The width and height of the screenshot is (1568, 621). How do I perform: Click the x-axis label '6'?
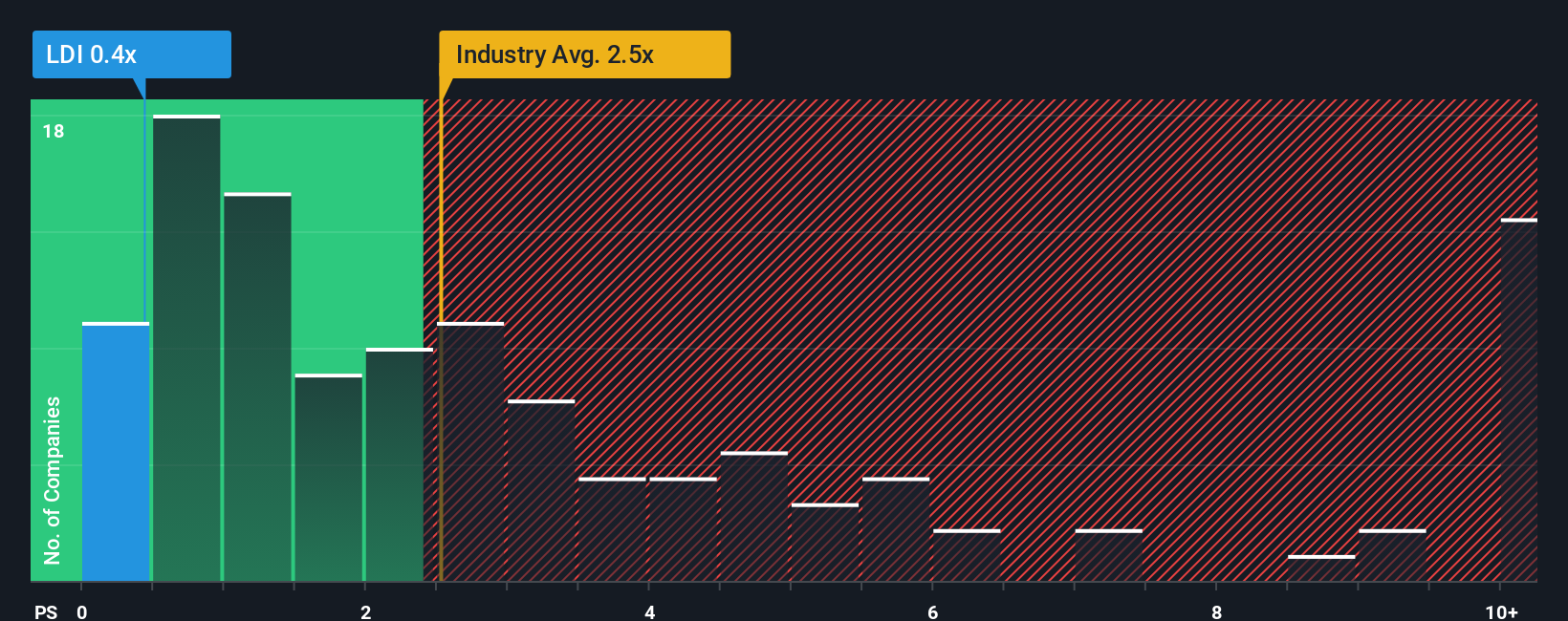tap(933, 612)
